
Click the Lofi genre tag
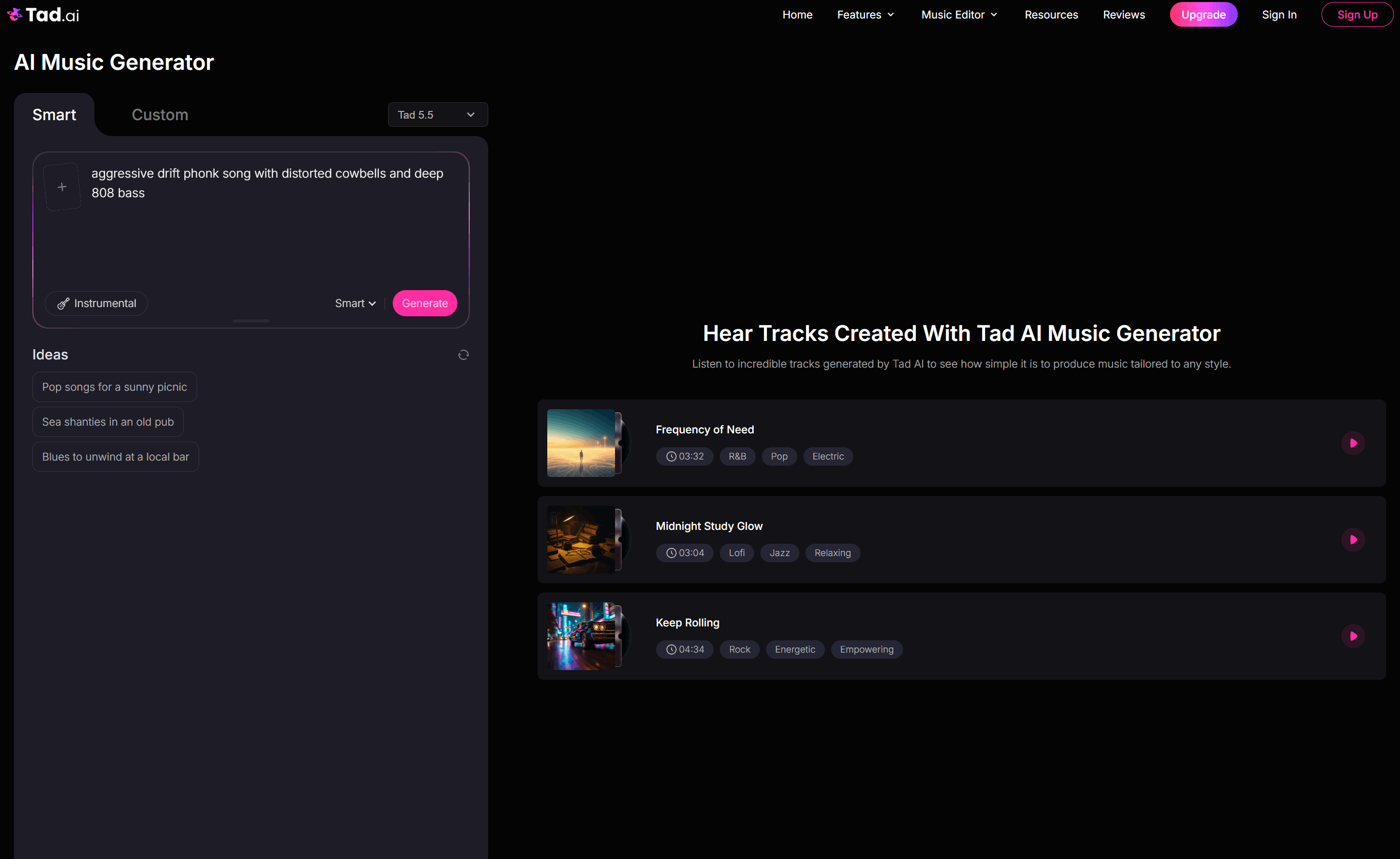736,553
